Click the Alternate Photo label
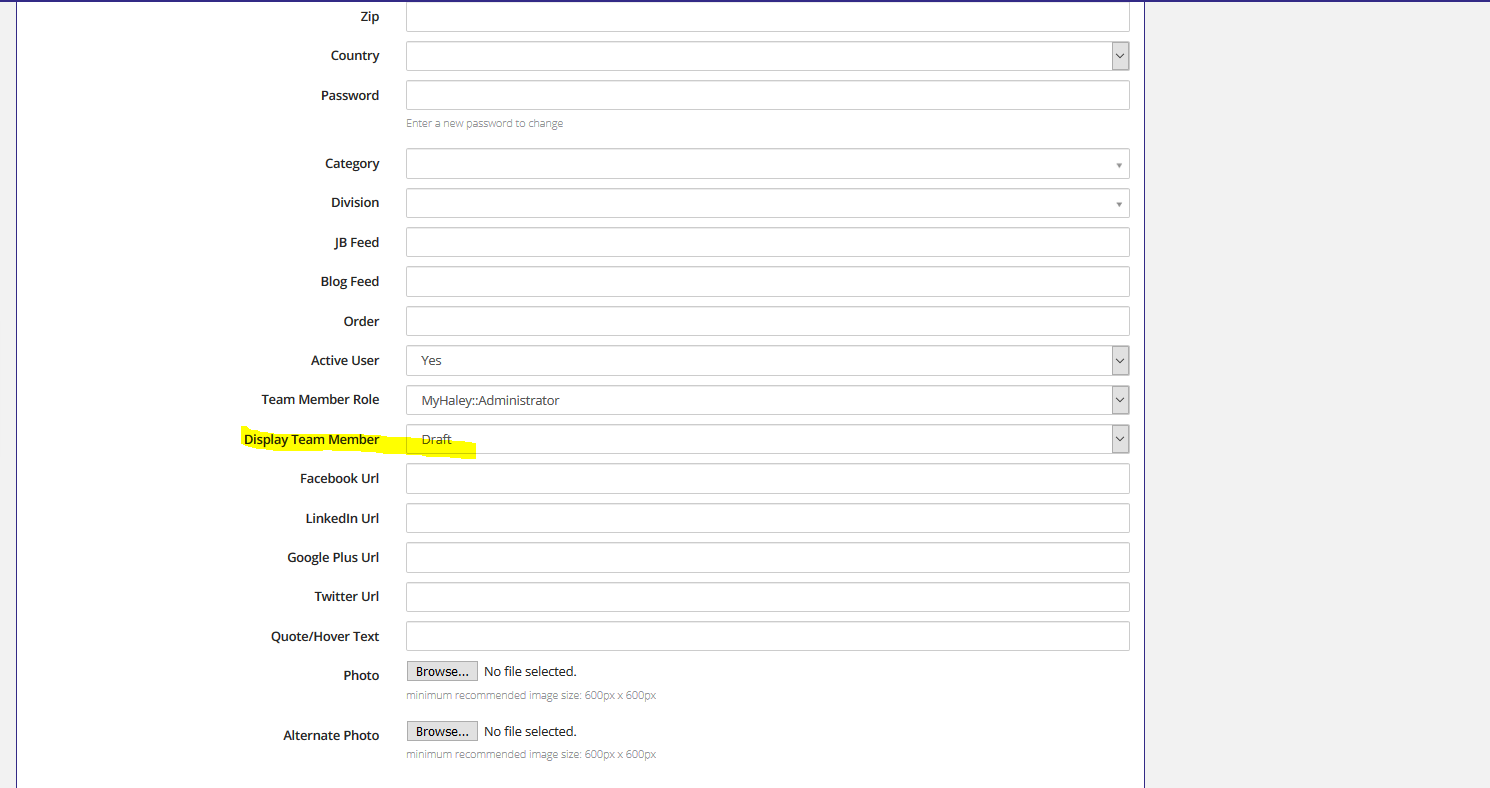Viewport: 1490px width, 788px height. (x=331, y=736)
